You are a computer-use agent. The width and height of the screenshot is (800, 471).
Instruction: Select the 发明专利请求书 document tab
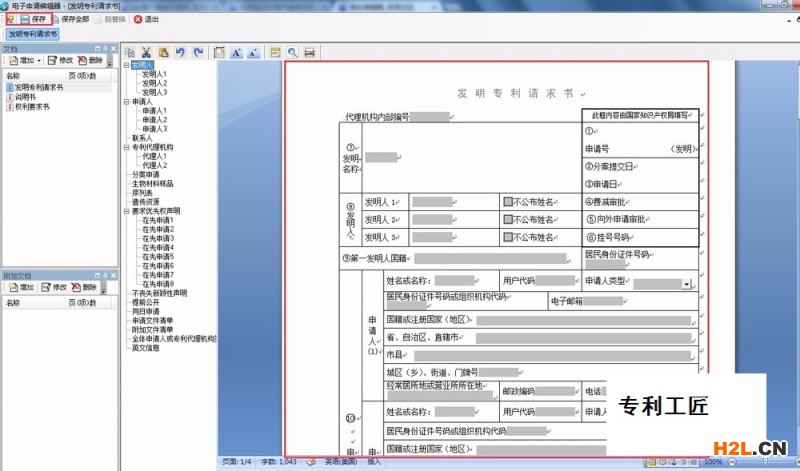34,33
